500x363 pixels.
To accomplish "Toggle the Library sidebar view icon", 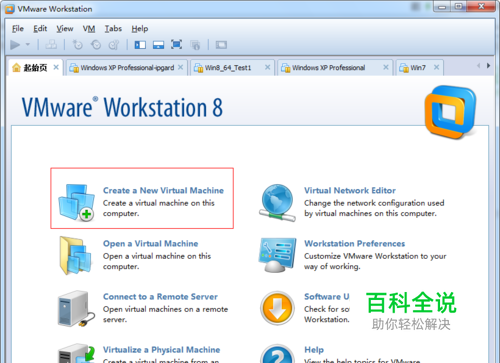I will click(140, 44).
